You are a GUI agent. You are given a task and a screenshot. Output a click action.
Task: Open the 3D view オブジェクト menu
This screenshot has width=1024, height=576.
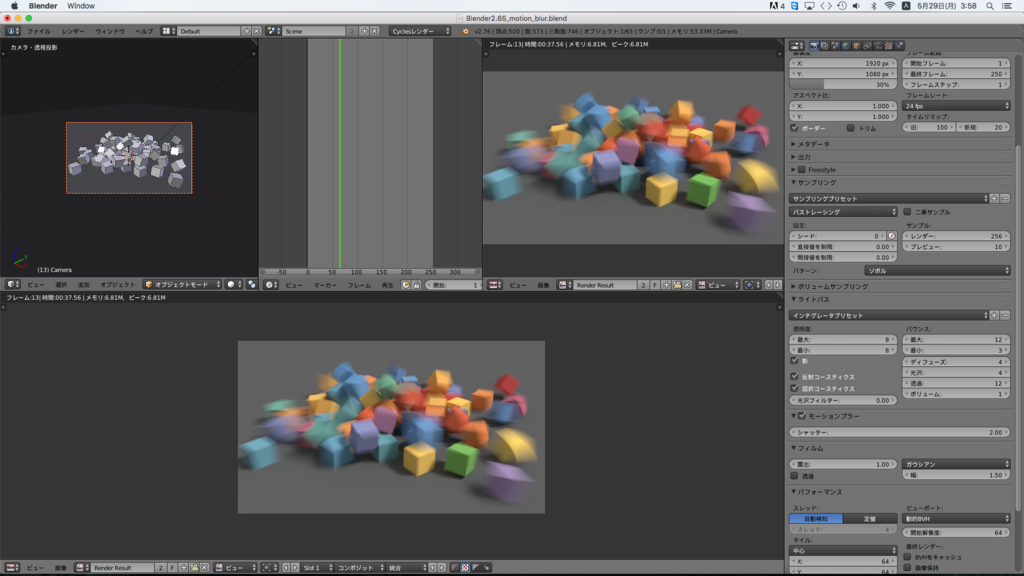(x=118, y=285)
